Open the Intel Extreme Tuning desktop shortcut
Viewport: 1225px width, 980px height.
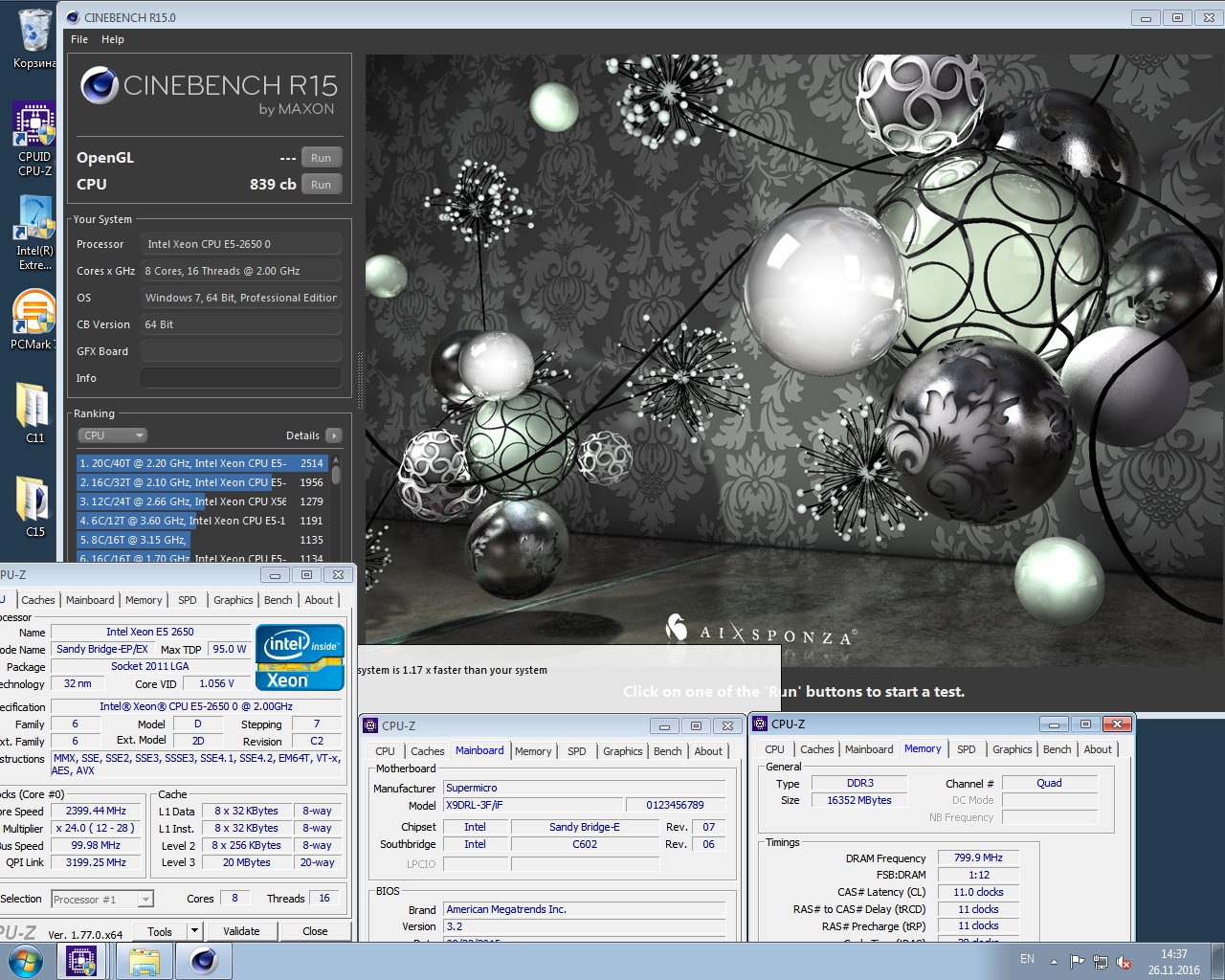34,234
